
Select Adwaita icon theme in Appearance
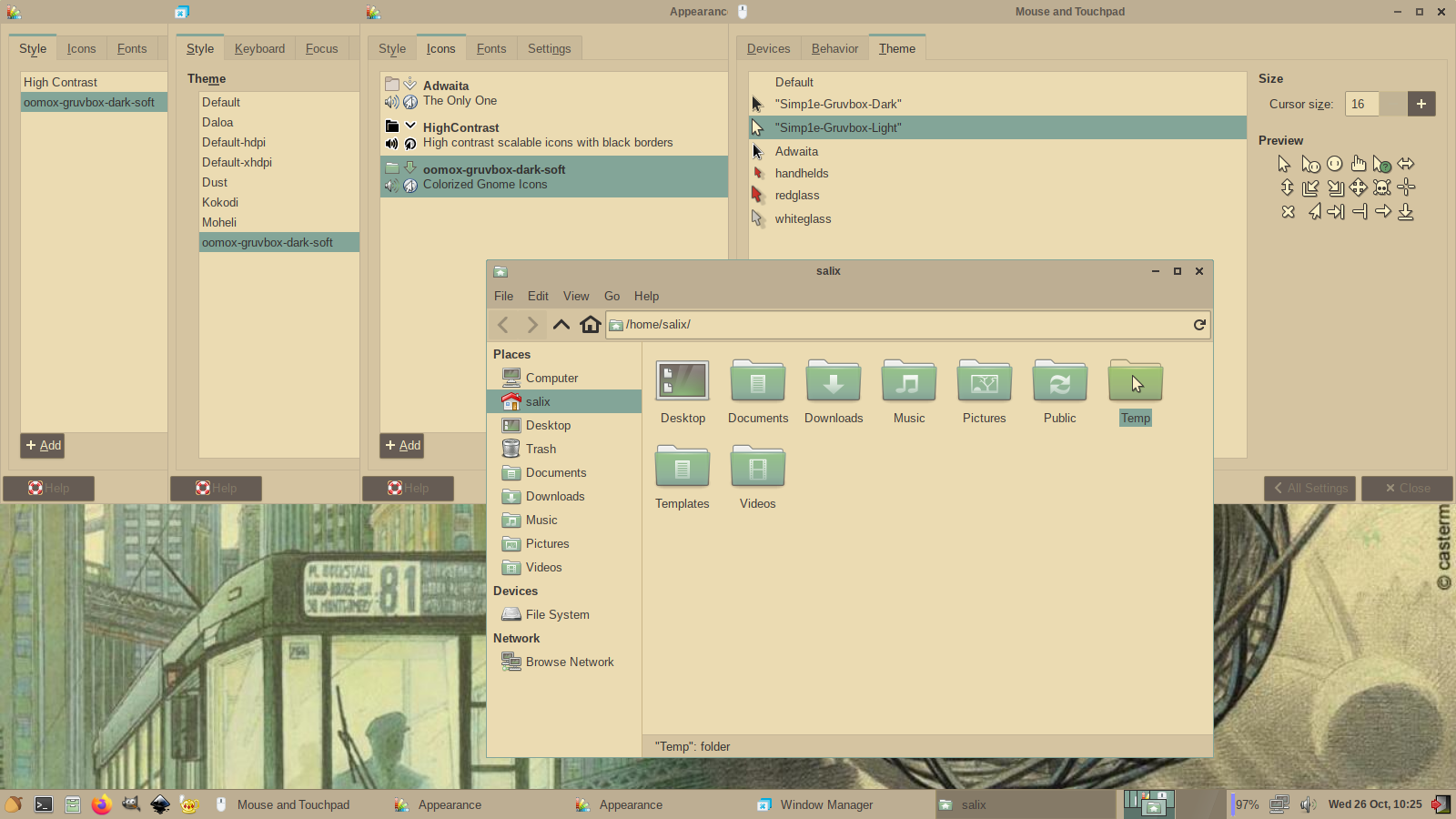(x=554, y=93)
